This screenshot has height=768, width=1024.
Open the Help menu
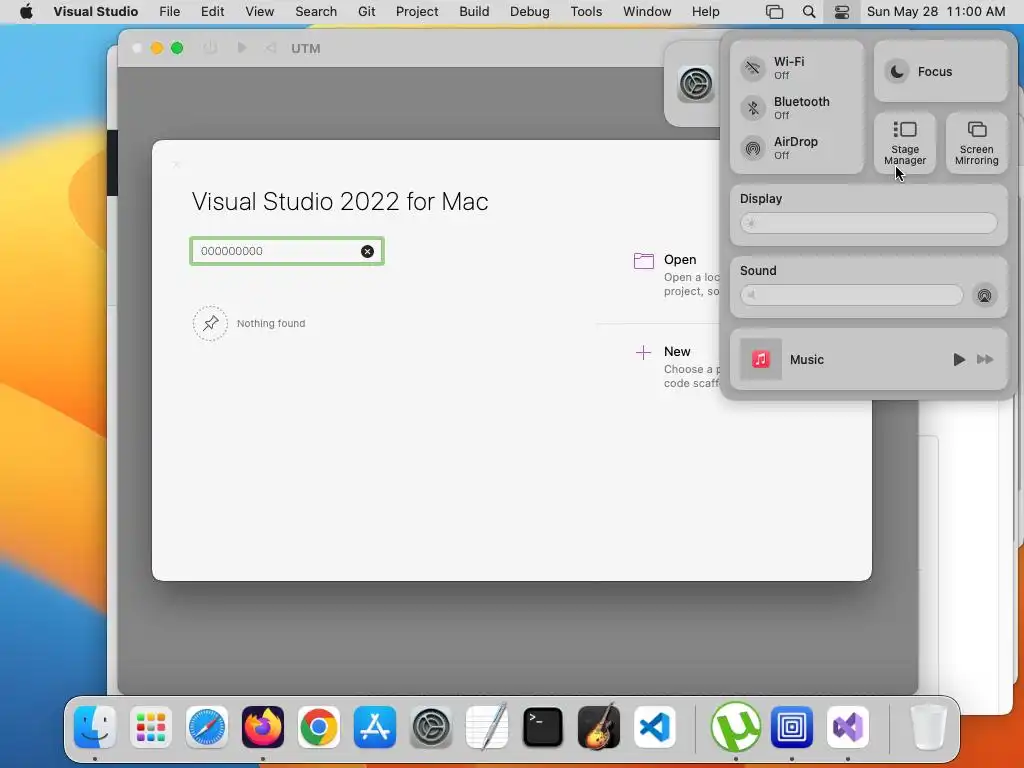[705, 12]
